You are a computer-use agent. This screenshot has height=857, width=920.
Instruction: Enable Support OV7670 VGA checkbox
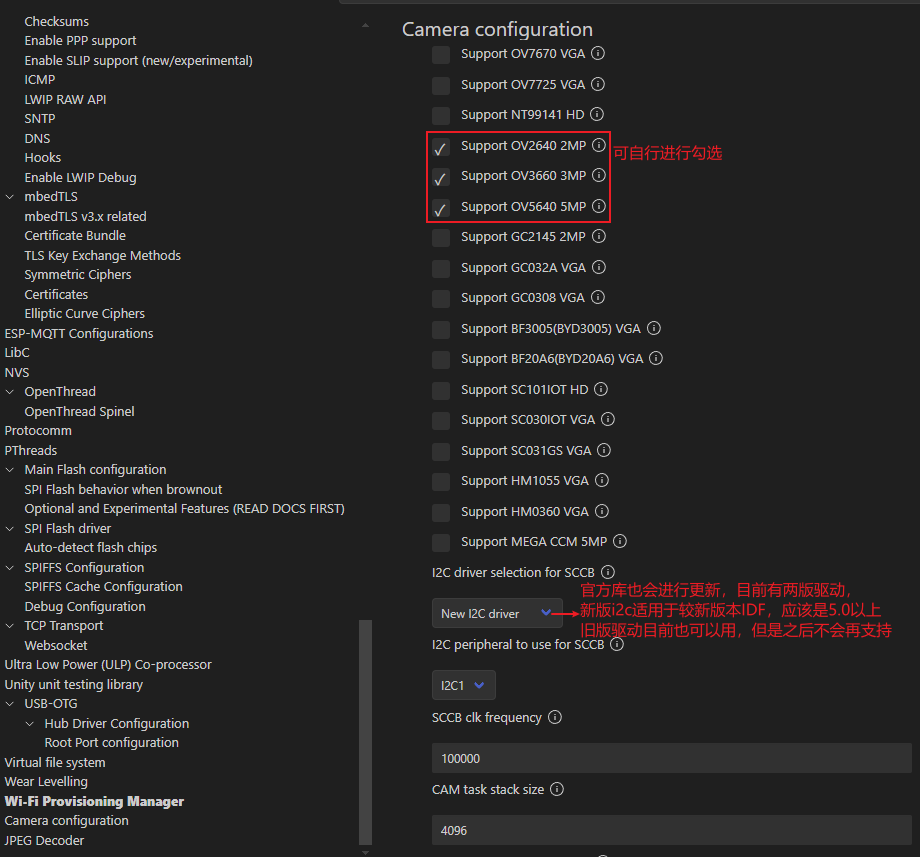click(x=441, y=55)
